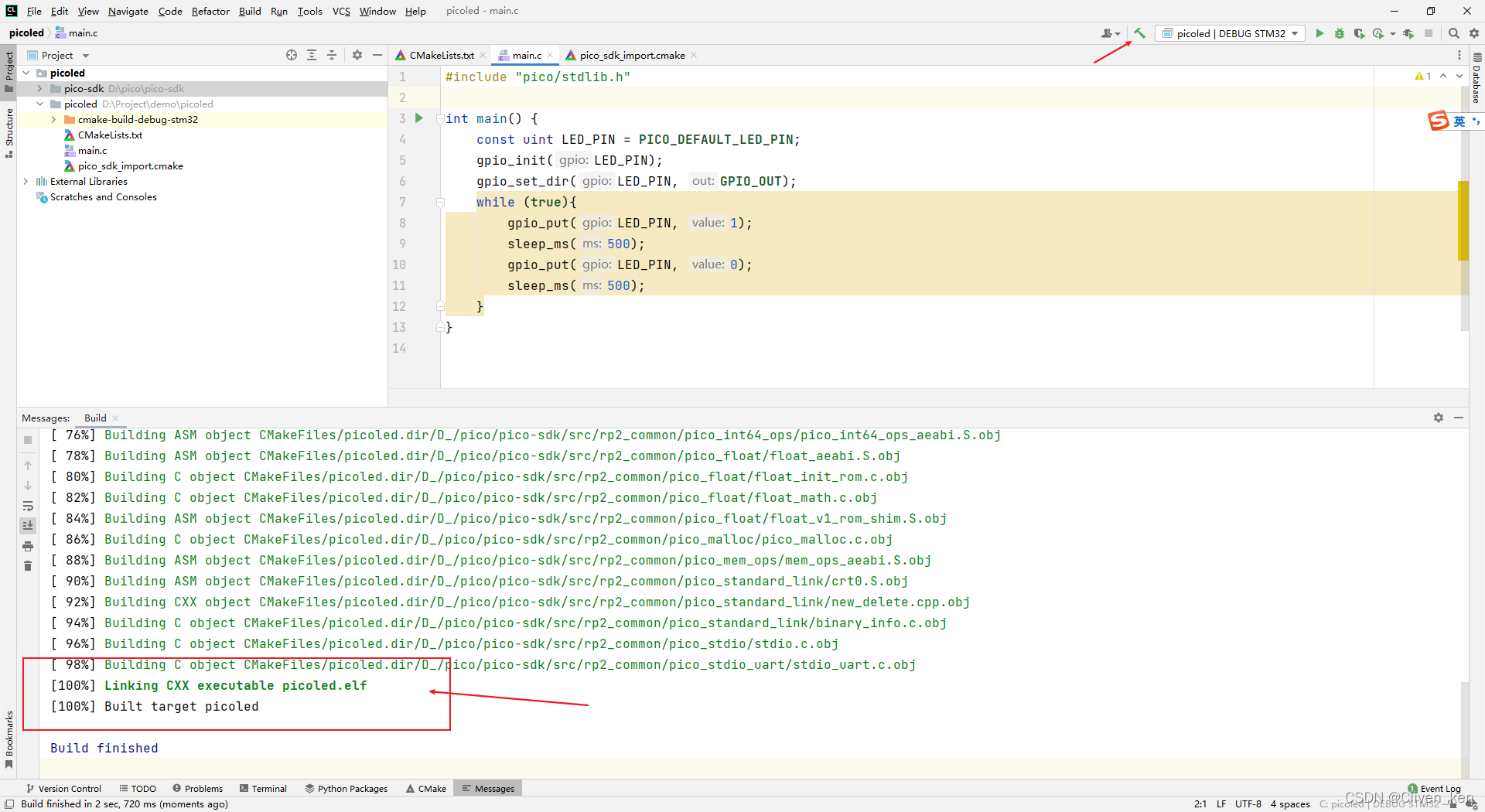Toggle soft-wrap in Messages output
This screenshot has width=1485, height=812.
pyautogui.click(x=28, y=506)
